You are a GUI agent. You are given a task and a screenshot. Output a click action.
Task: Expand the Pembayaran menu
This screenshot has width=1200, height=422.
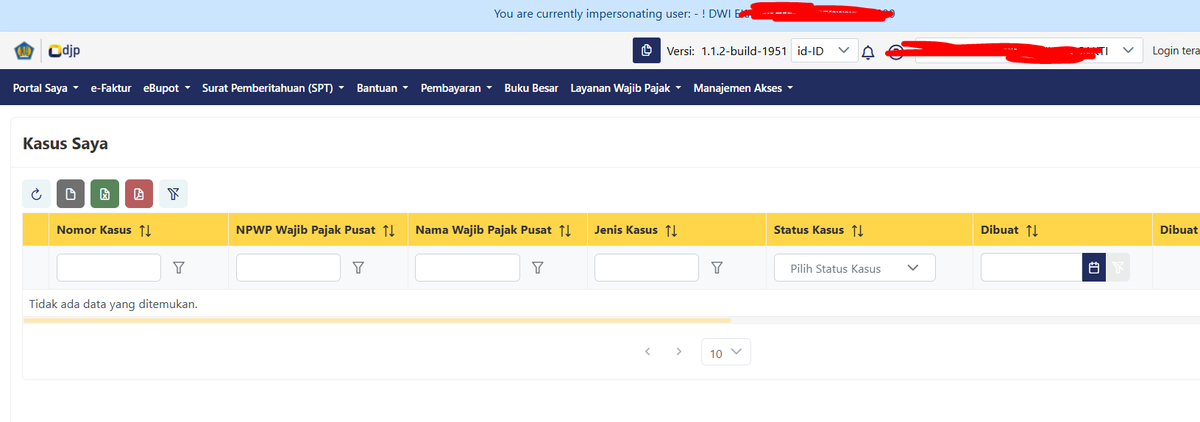pyautogui.click(x=456, y=88)
